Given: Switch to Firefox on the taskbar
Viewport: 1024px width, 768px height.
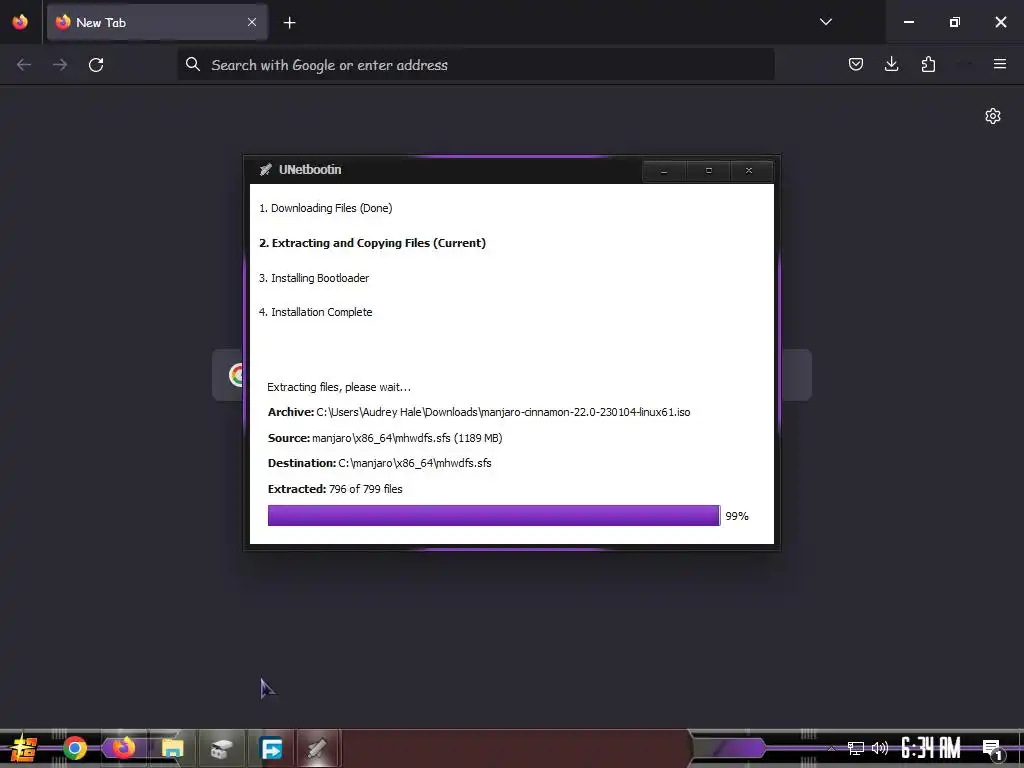Looking at the screenshot, I should pyautogui.click(x=123, y=748).
